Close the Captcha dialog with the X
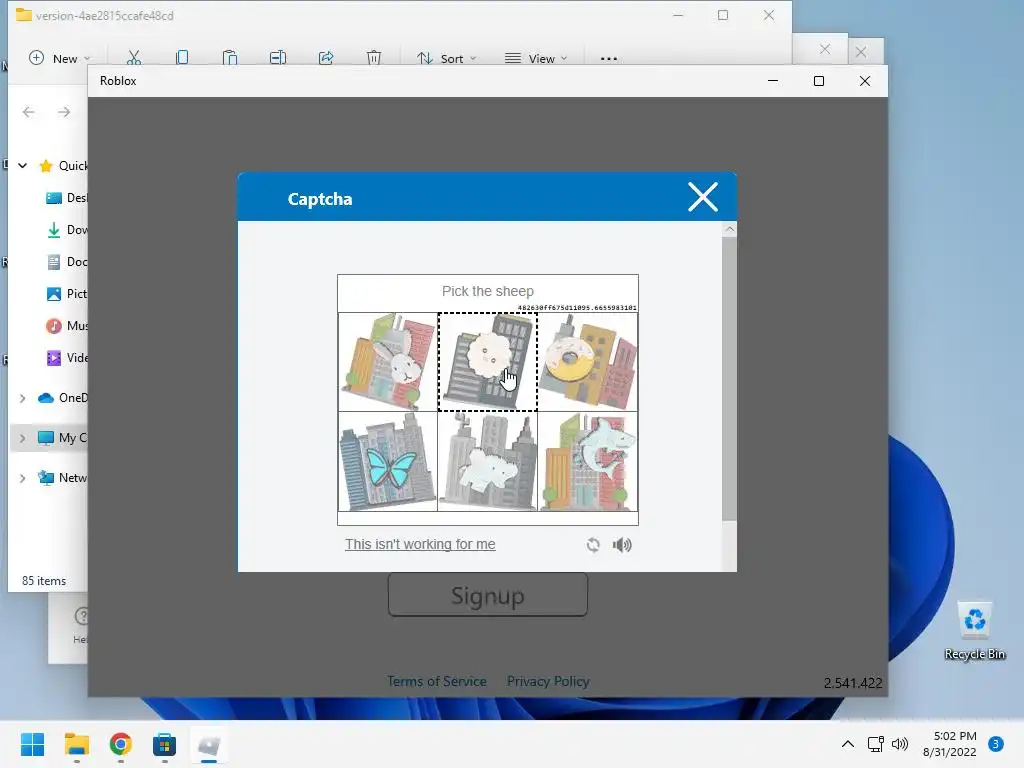Screen dimensions: 1024x768 click(x=703, y=197)
